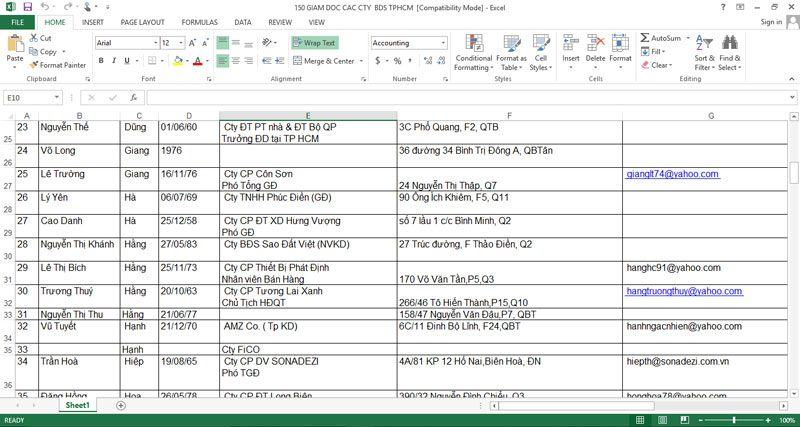Open Cell Styles gallery
Screen dimensions: 800x427
(541, 53)
